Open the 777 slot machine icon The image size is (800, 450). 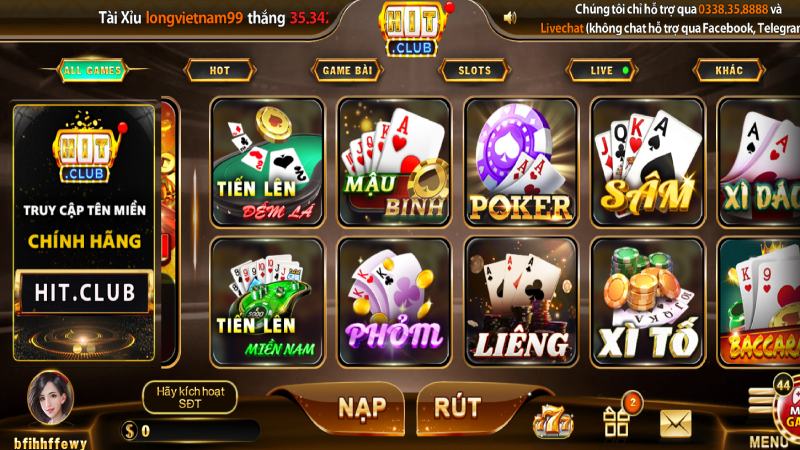click(553, 421)
